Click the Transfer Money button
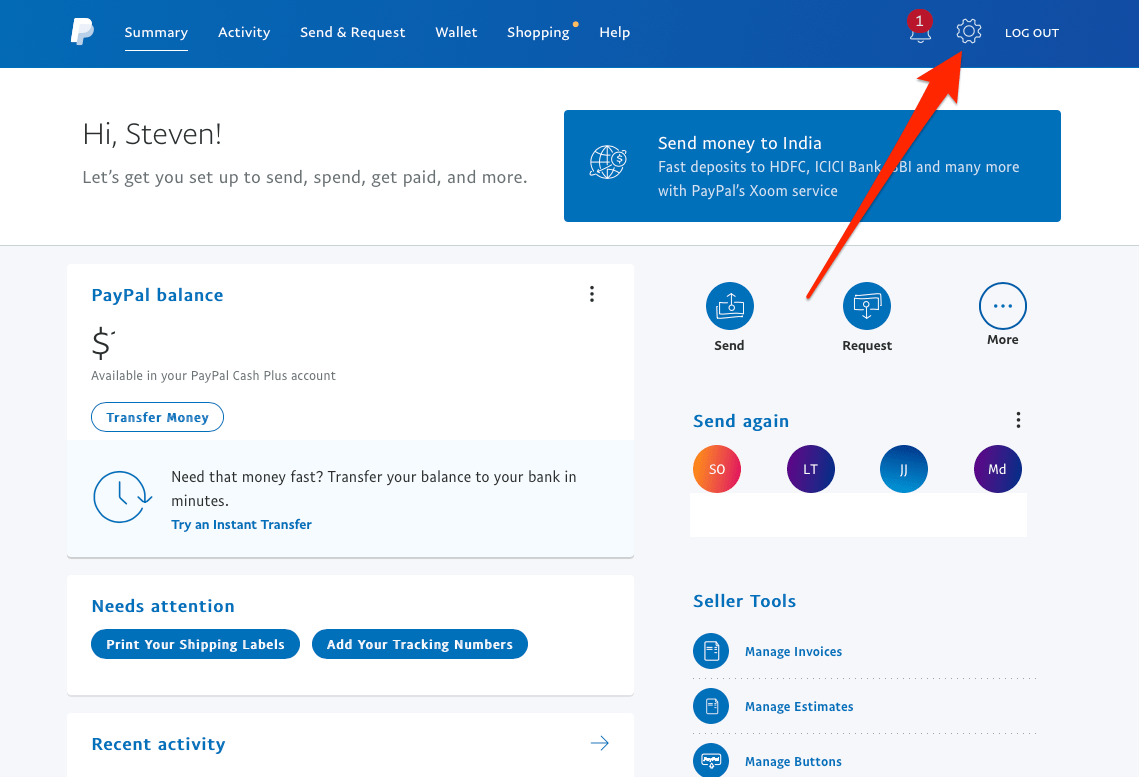 [157, 417]
